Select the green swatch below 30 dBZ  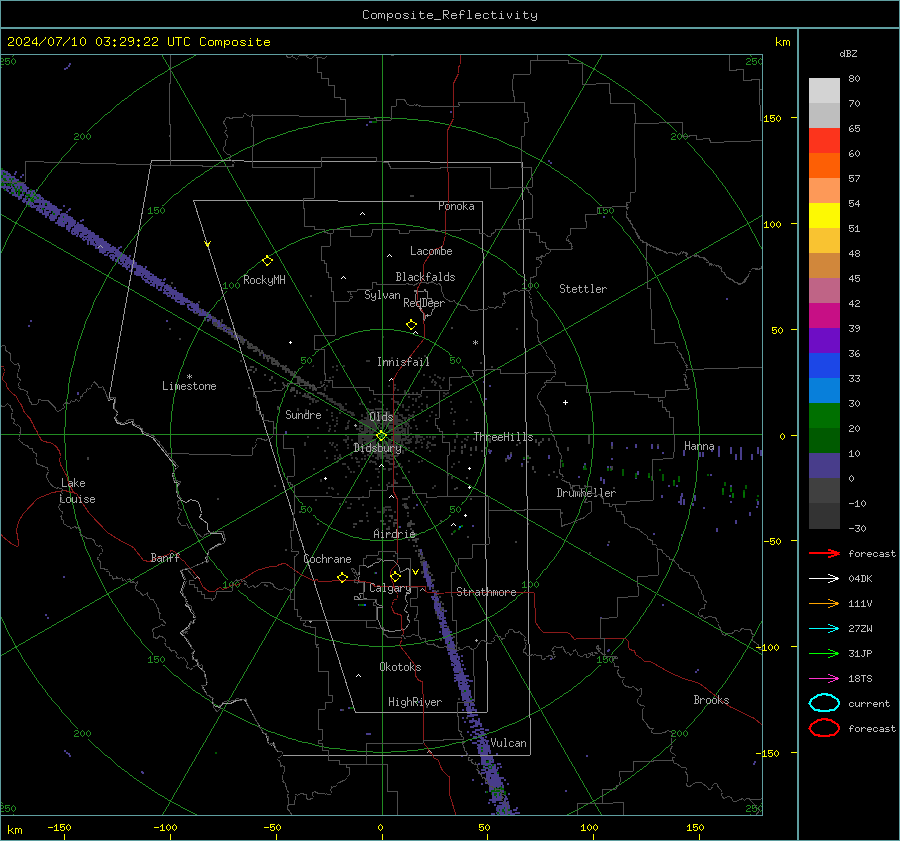point(824,416)
